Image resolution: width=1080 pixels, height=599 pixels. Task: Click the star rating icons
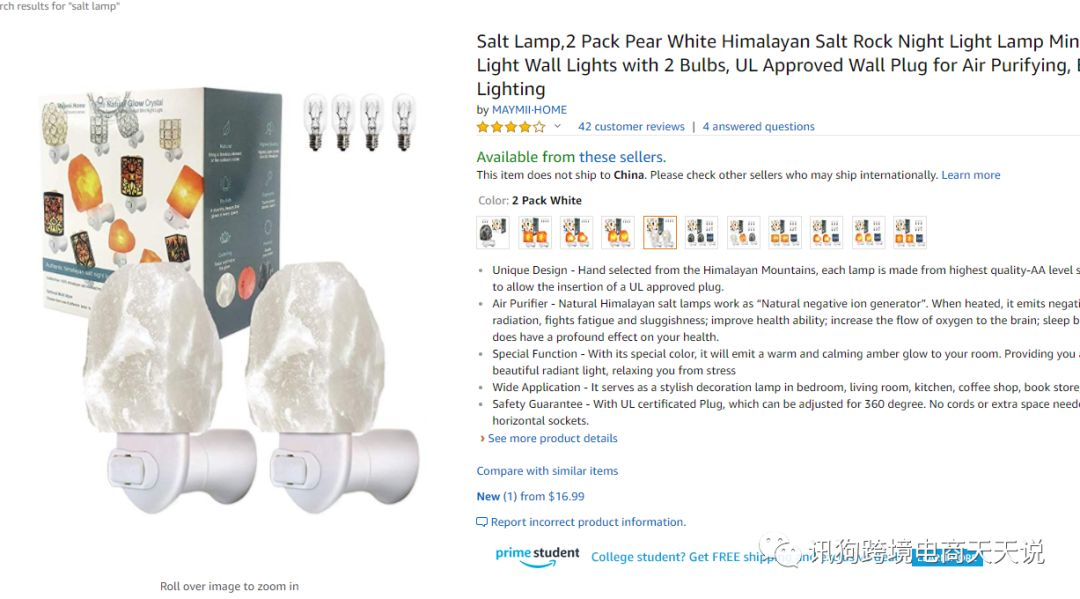point(511,127)
